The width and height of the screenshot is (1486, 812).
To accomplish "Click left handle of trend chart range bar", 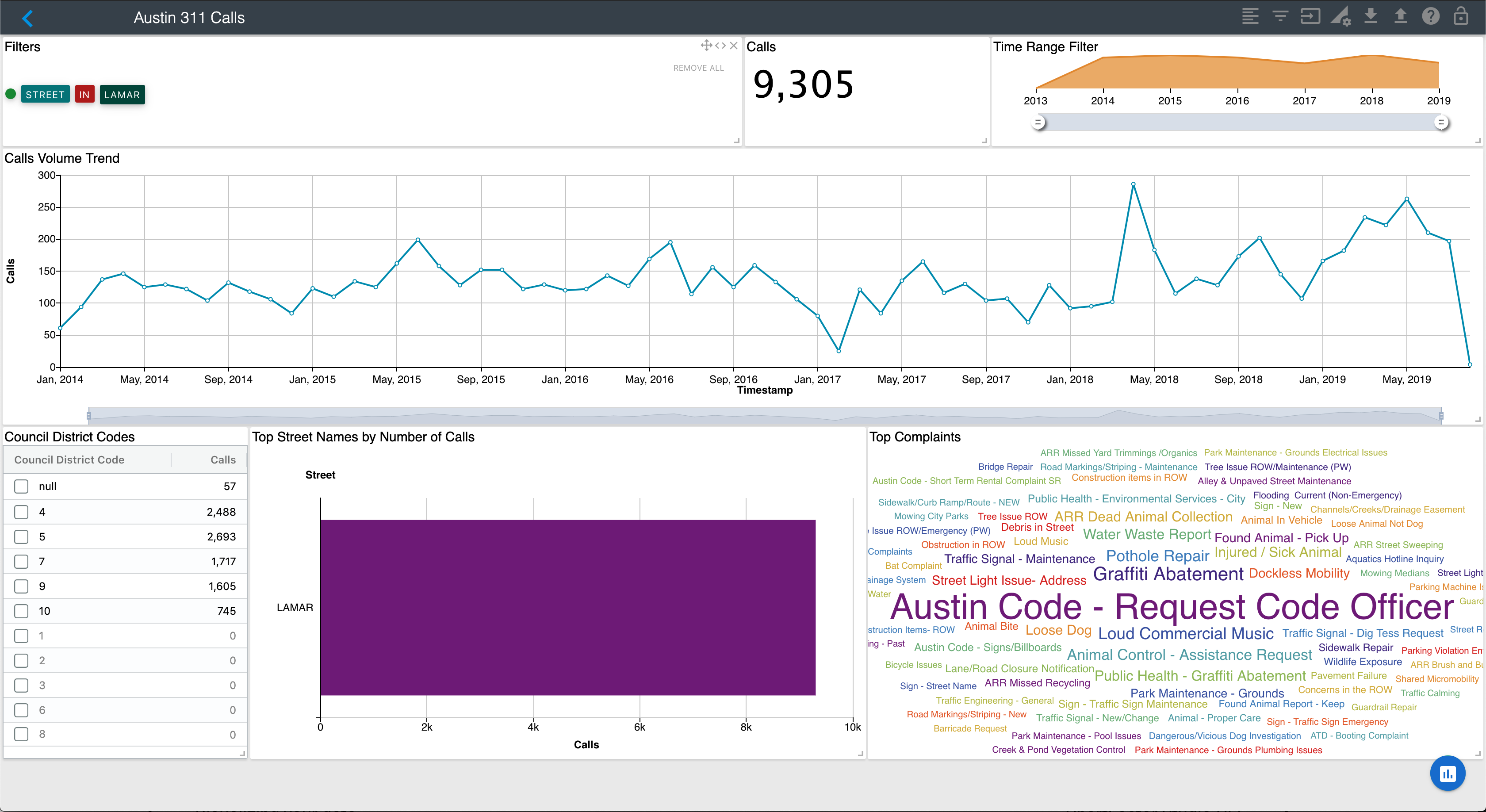I will point(88,415).
